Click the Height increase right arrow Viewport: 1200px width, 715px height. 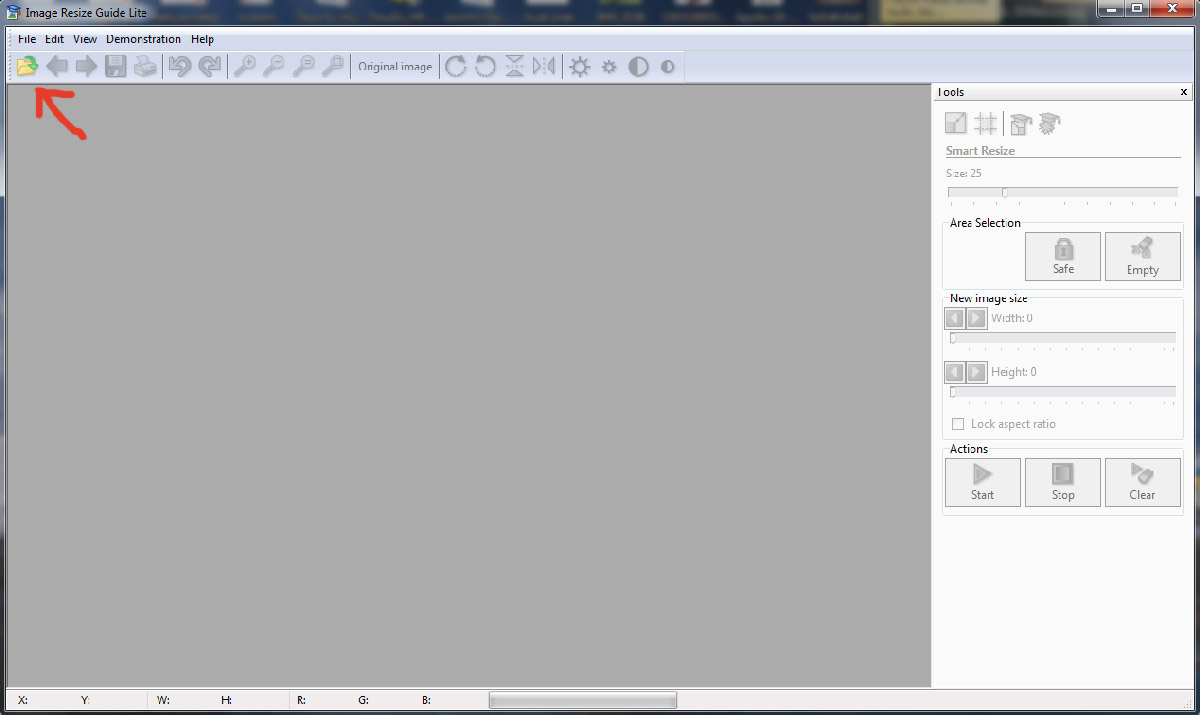pyautogui.click(x=977, y=372)
